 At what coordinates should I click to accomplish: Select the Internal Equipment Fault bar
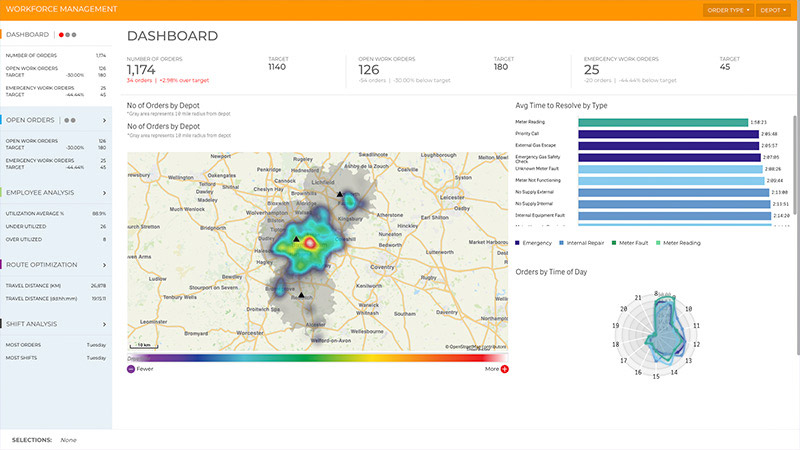(674, 216)
